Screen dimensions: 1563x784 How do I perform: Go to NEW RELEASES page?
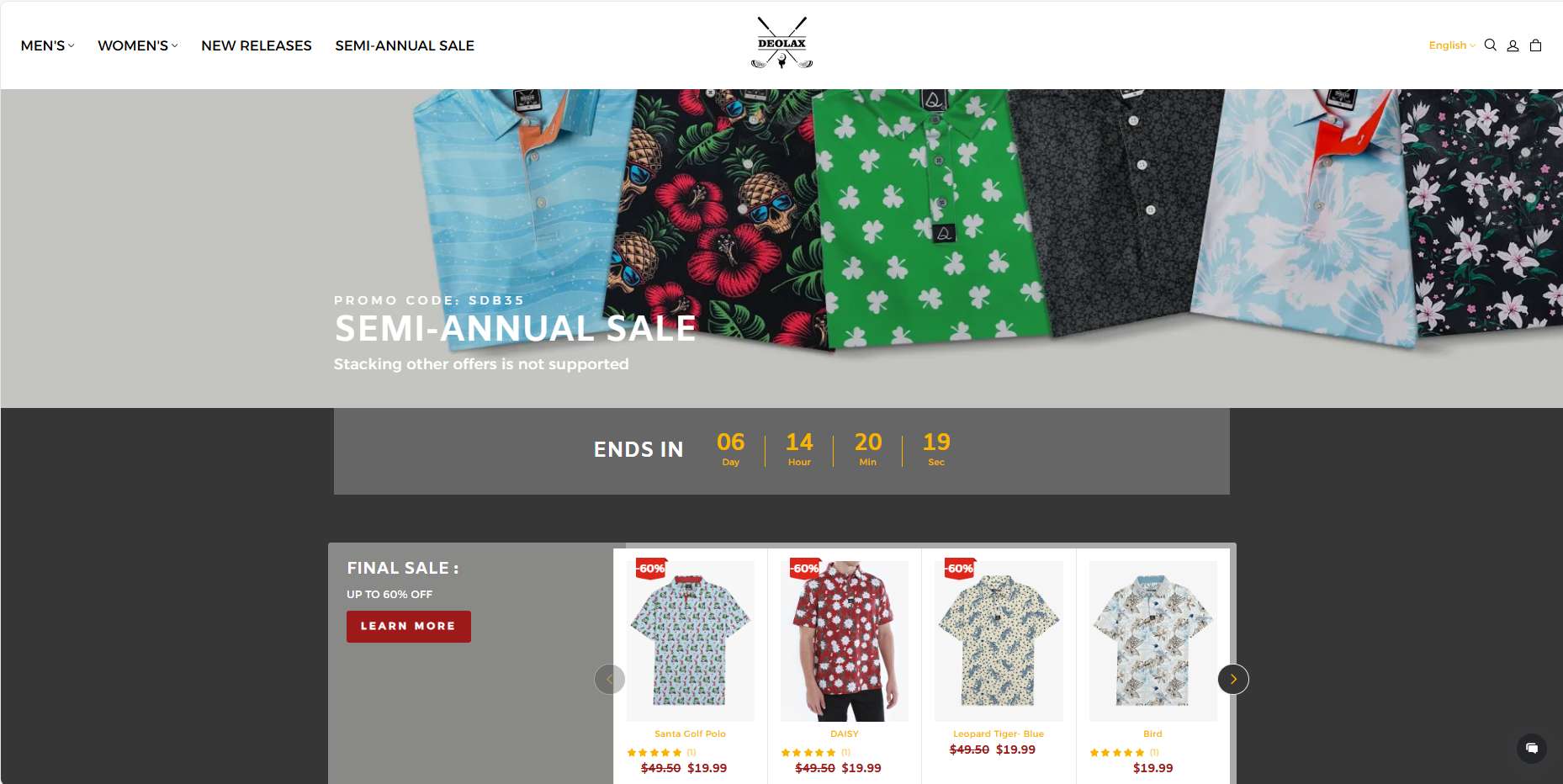[257, 45]
